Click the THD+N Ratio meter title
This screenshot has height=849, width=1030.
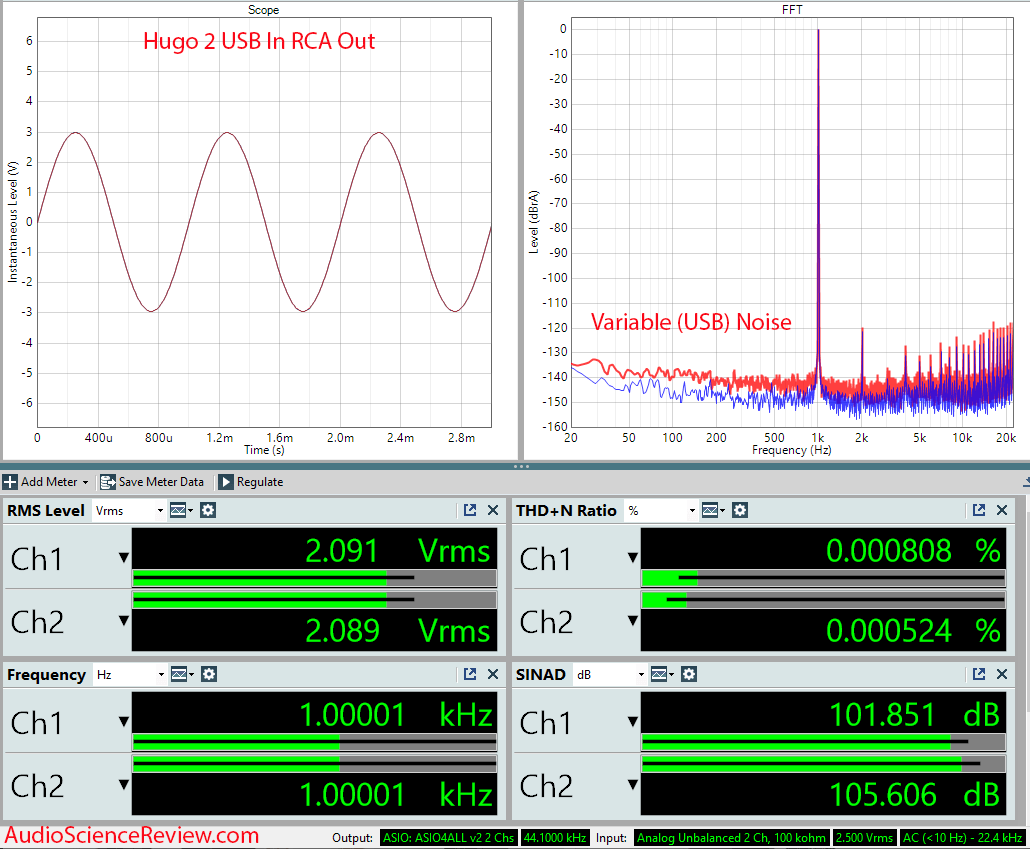[566, 511]
